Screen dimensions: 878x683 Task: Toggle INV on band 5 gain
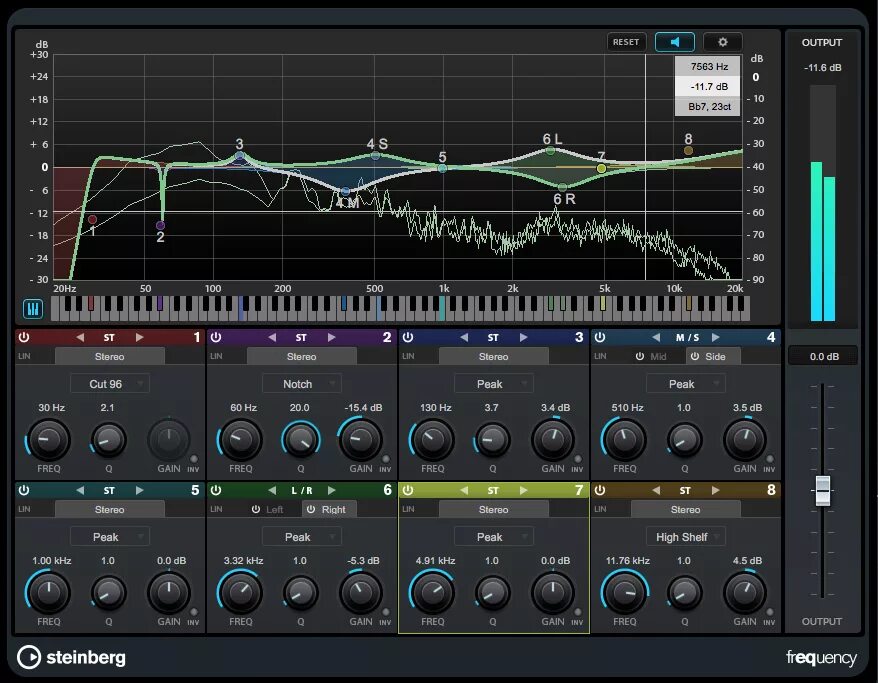pos(193,612)
